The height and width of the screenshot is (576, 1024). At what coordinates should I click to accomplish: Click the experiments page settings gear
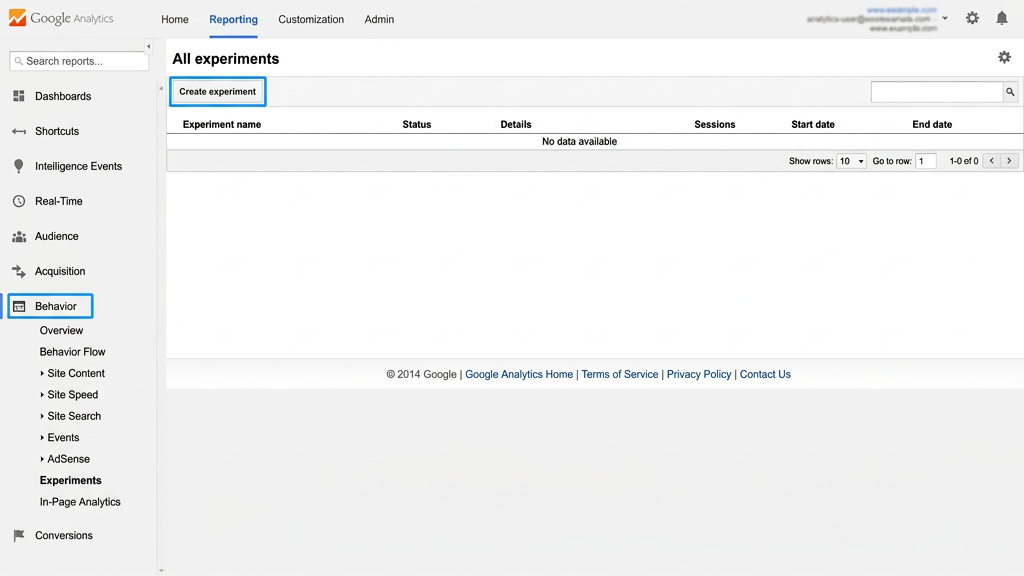pyautogui.click(x=1004, y=57)
